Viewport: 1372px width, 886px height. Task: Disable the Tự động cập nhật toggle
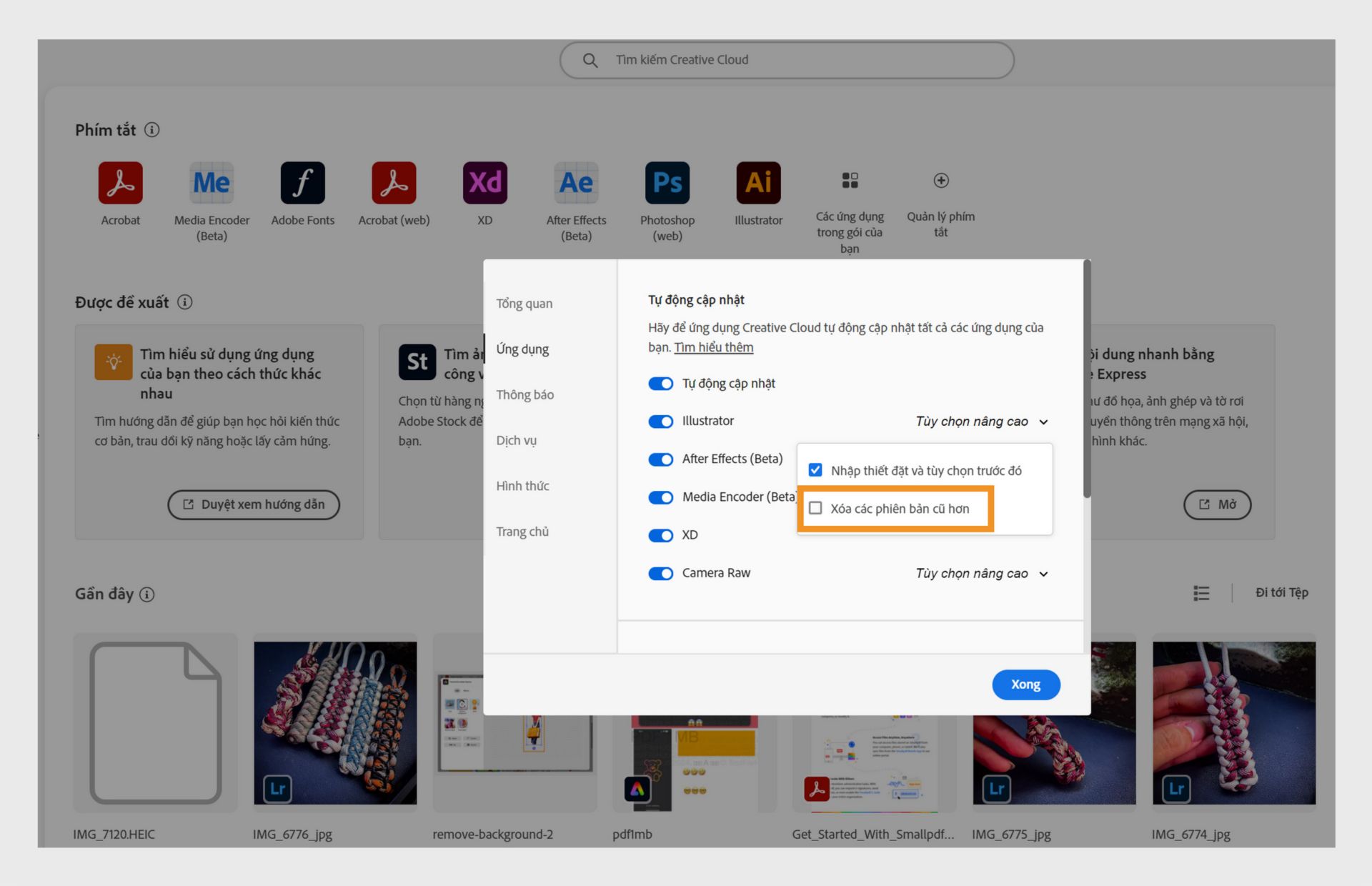[x=660, y=384]
